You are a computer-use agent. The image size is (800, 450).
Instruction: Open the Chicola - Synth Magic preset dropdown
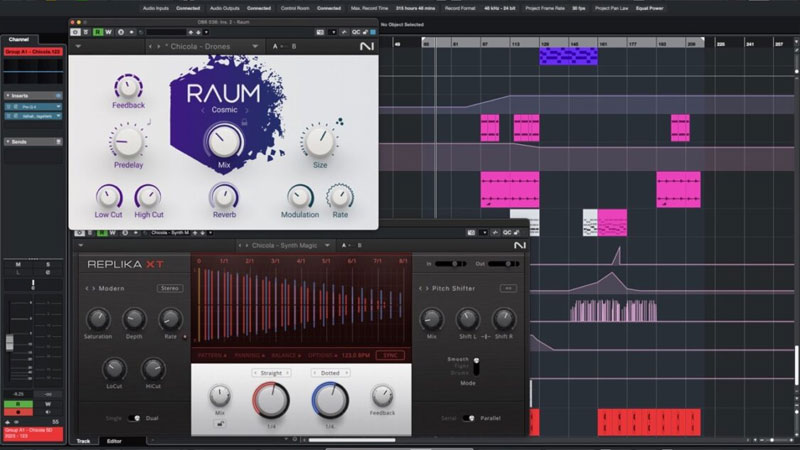[x=327, y=245]
